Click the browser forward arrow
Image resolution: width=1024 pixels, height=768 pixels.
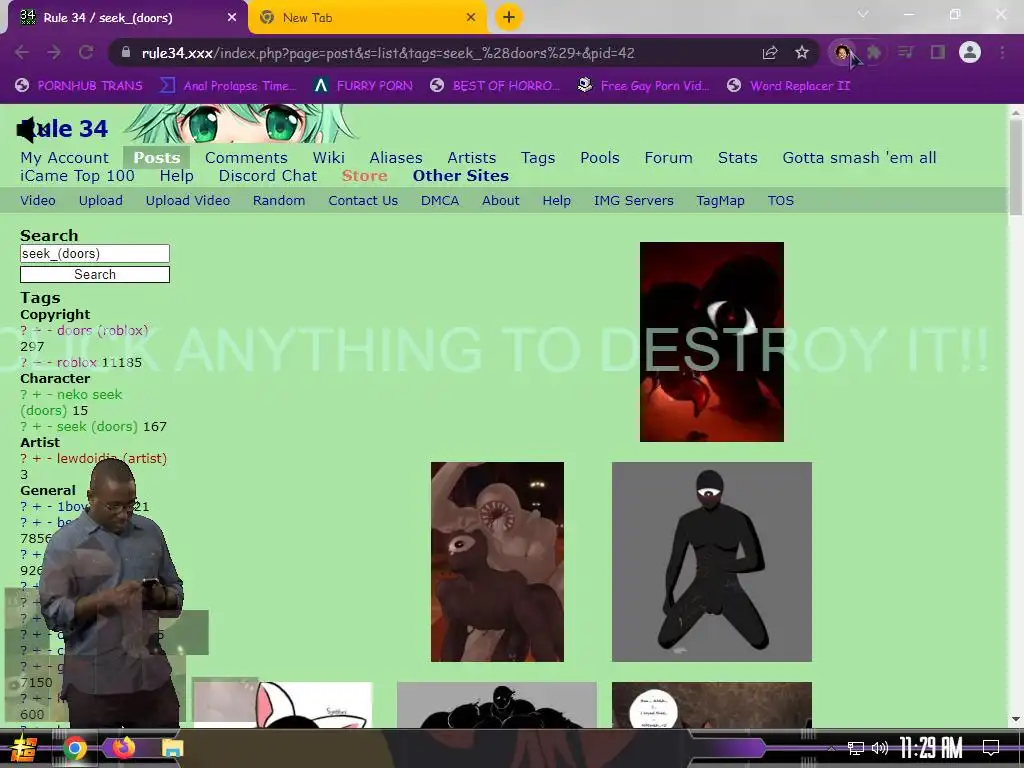click(54, 52)
